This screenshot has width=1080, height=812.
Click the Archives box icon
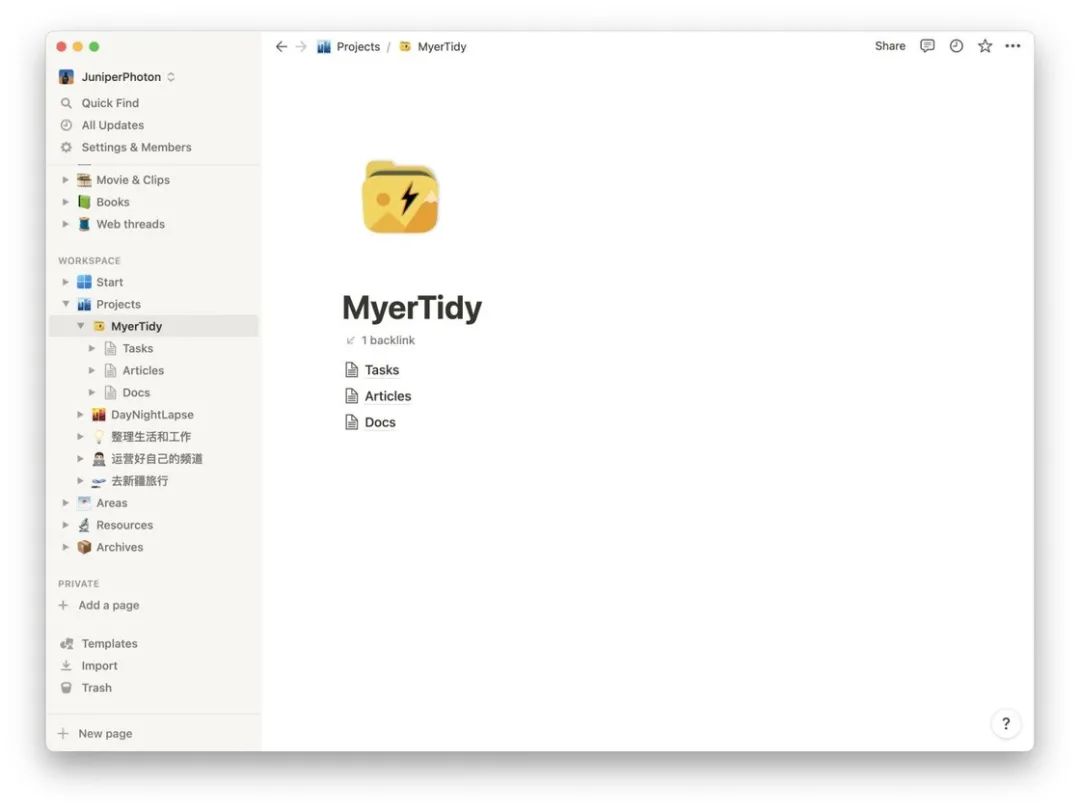pos(84,547)
